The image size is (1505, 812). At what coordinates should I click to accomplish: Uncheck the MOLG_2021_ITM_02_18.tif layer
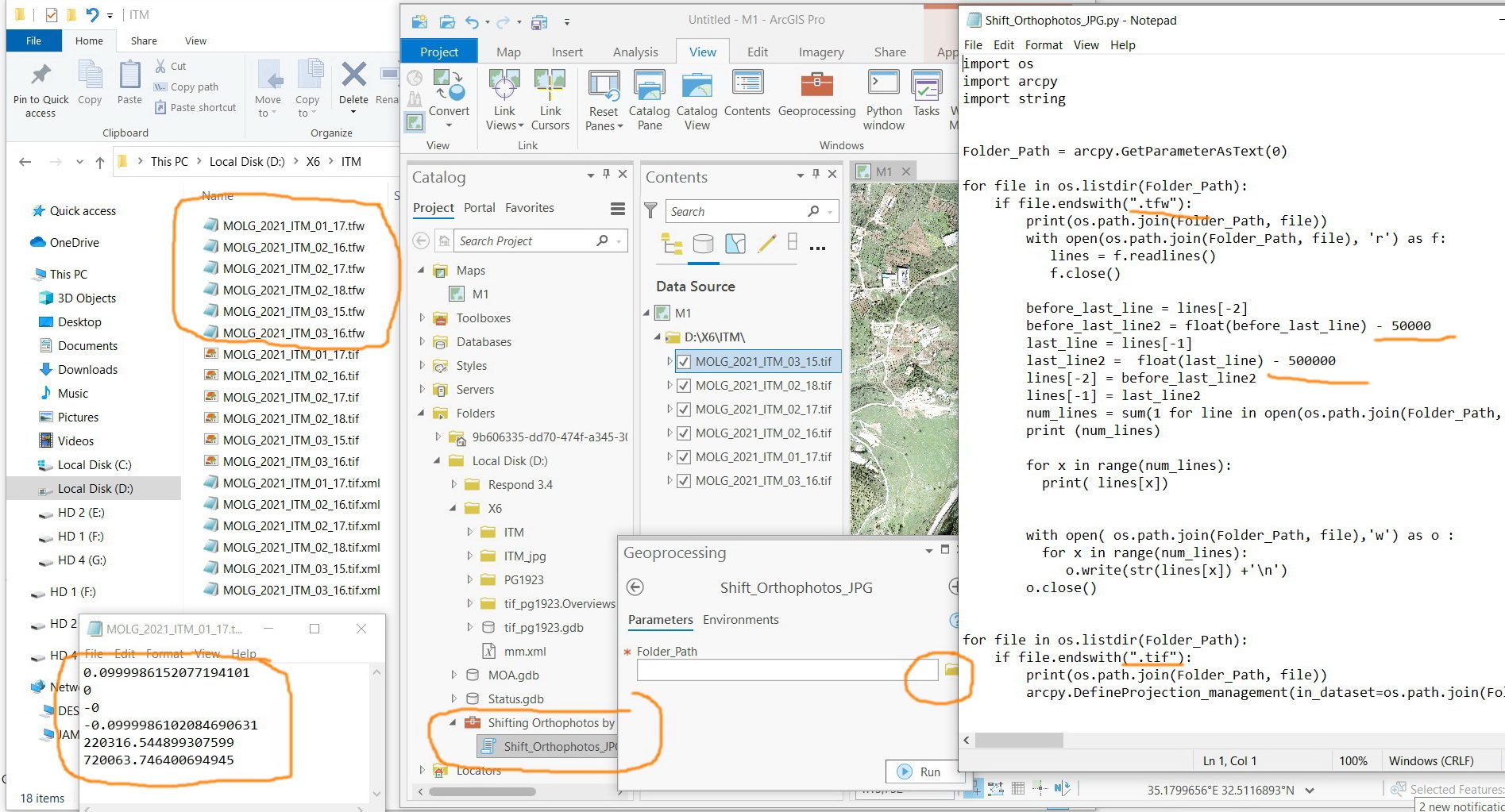pyautogui.click(x=684, y=385)
